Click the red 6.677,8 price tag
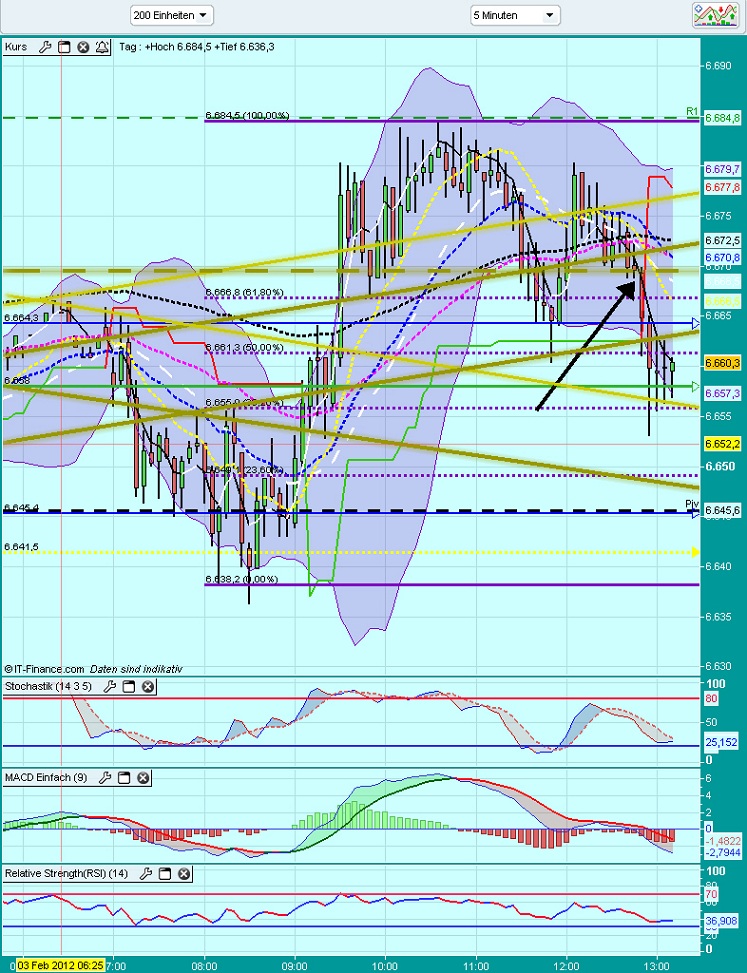Image resolution: width=747 pixels, height=973 pixels. coord(722,187)
